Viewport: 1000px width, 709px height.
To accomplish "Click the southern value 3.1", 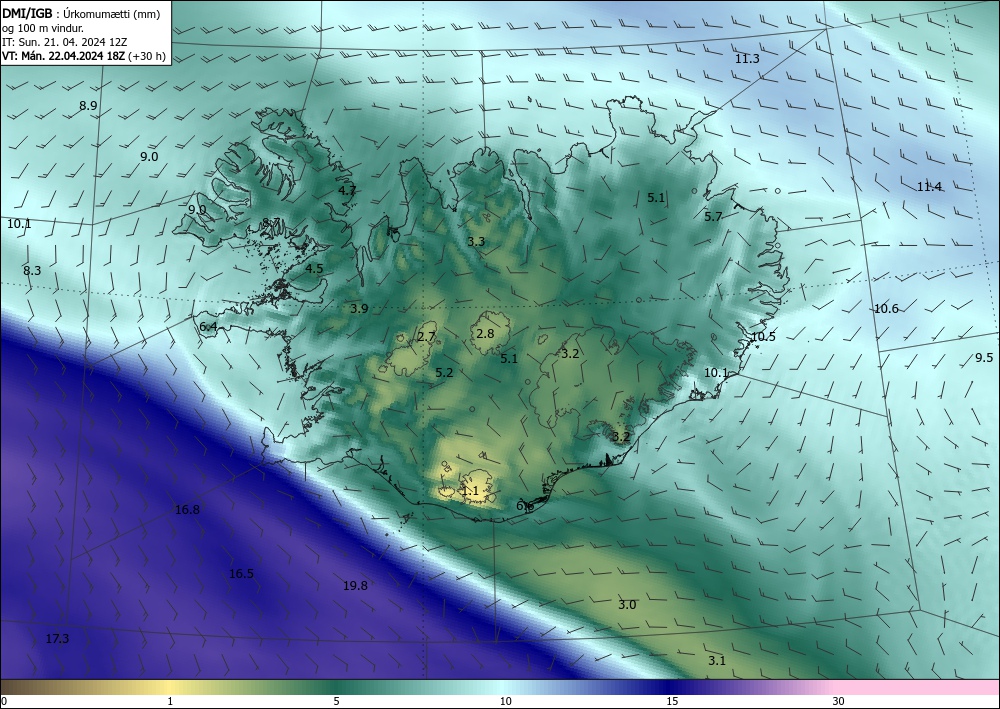I will tap(717, 661).
